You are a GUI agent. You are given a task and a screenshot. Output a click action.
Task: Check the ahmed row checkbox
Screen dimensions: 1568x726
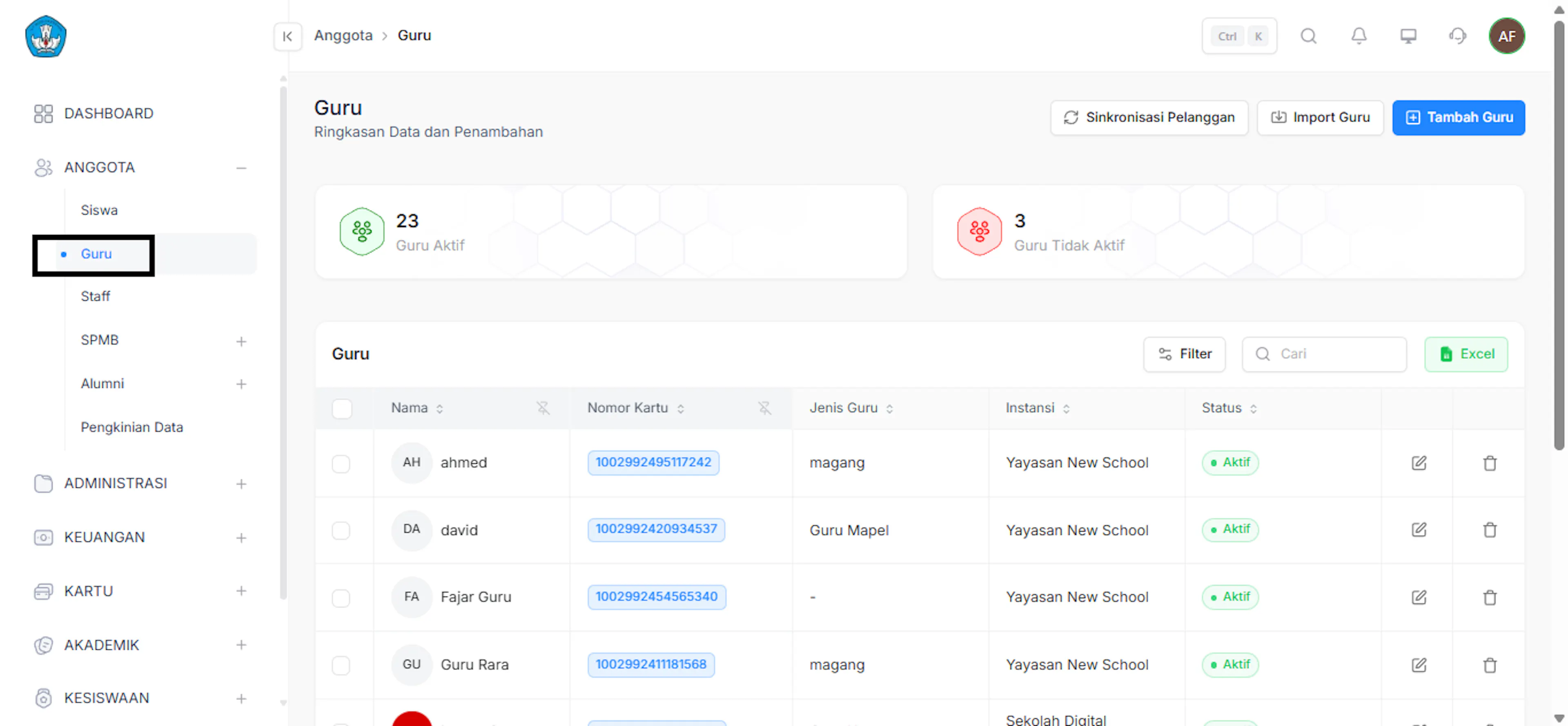[x=341, y=463]
